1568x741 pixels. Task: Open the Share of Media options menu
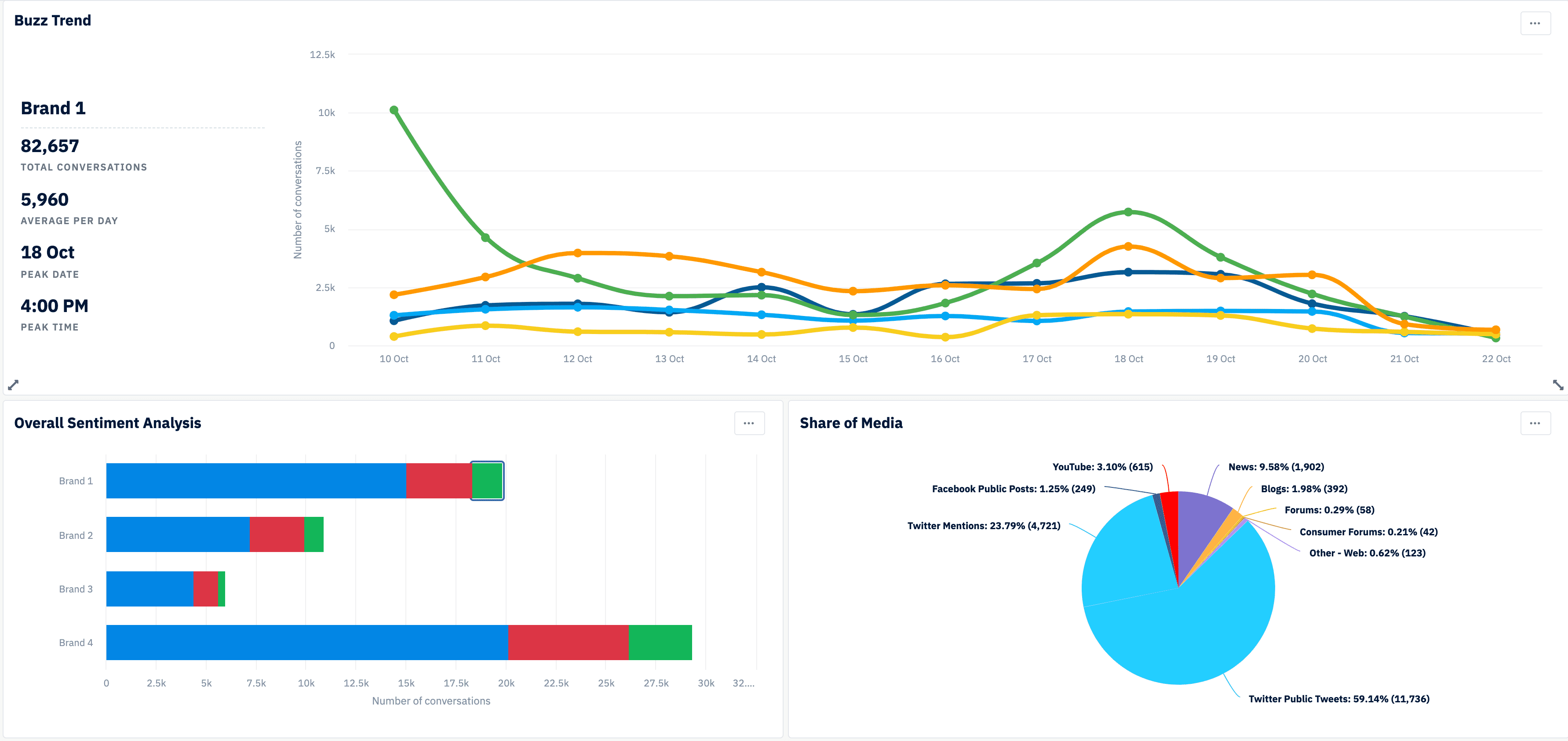(1536, 423)
